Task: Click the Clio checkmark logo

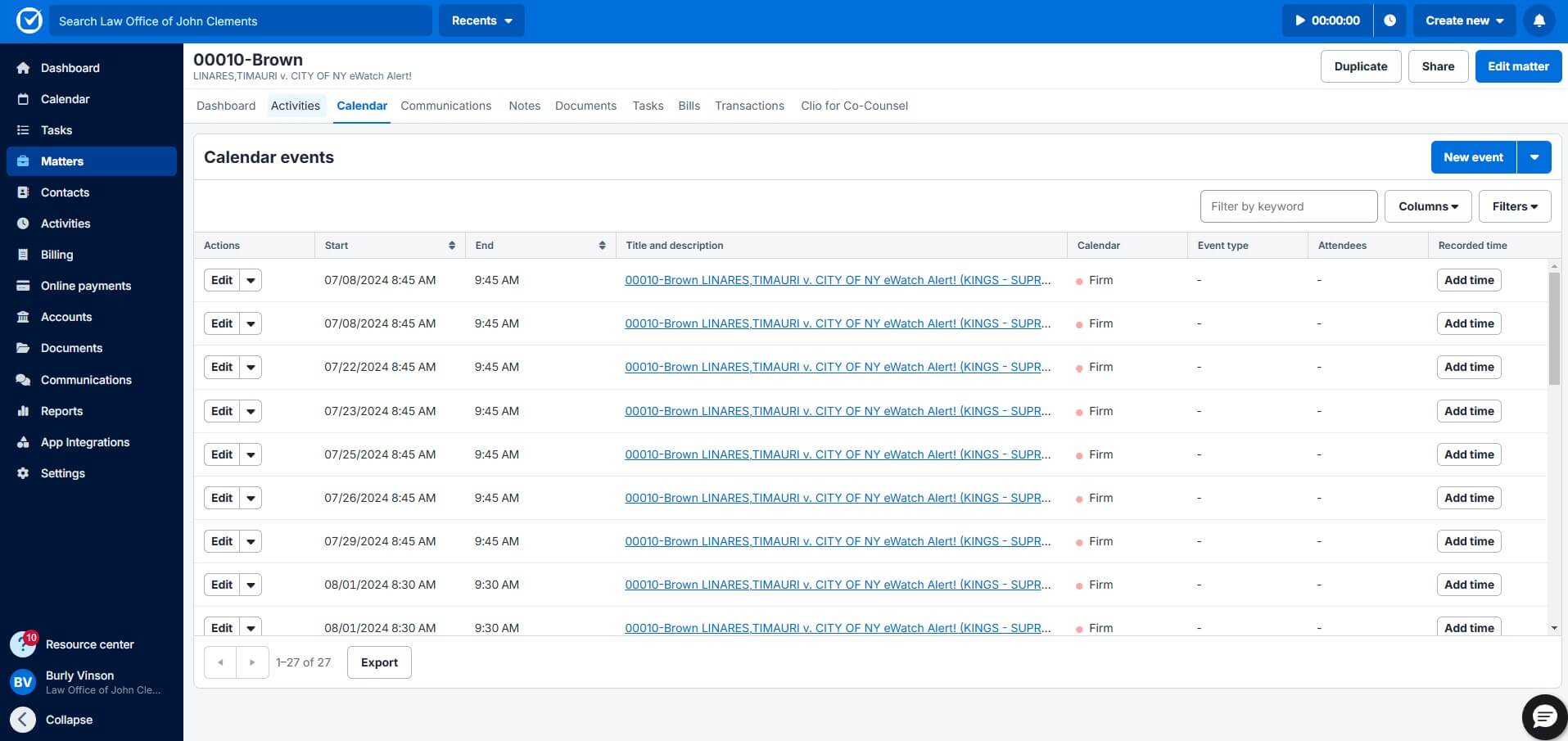Action: pyautogui.click(x=29, y=20)
